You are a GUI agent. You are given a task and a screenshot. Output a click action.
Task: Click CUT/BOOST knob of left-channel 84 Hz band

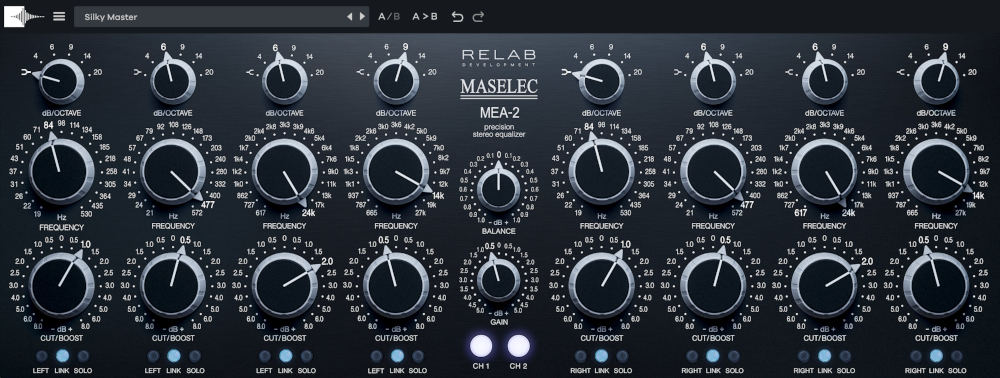click(x=61, y=285)
